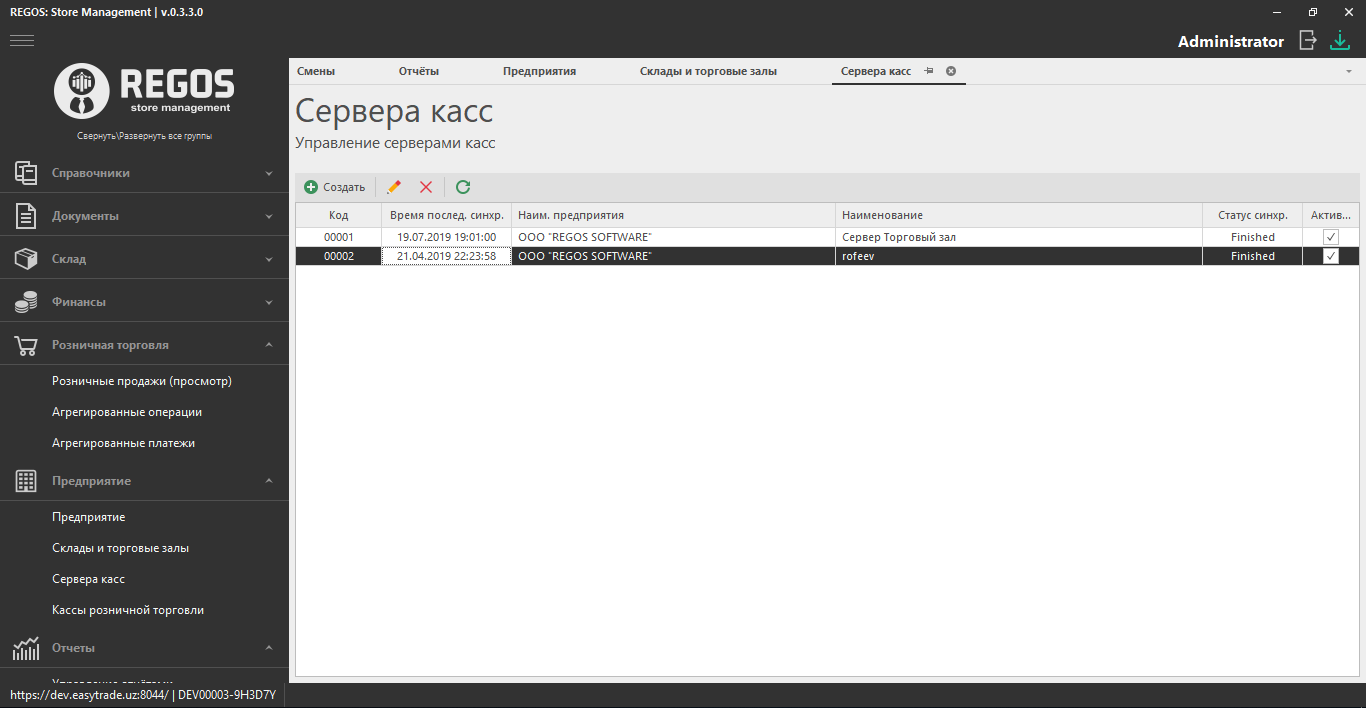The image size is (1366, 708).
Task: Close the Сервера касс tab
Action: click(x=951, y=71)
